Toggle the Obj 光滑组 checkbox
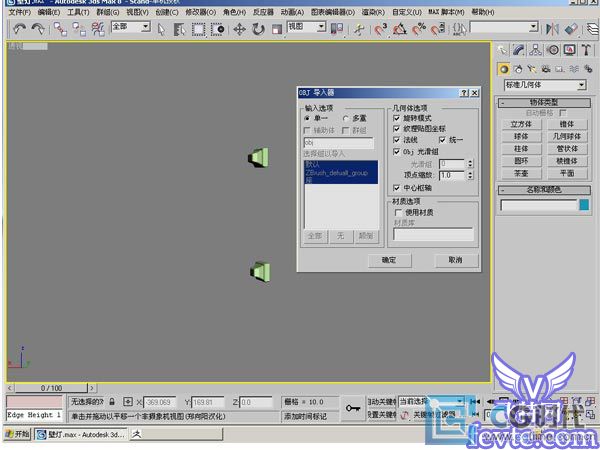This screenshot has height=450, width=600. (396, 152)
